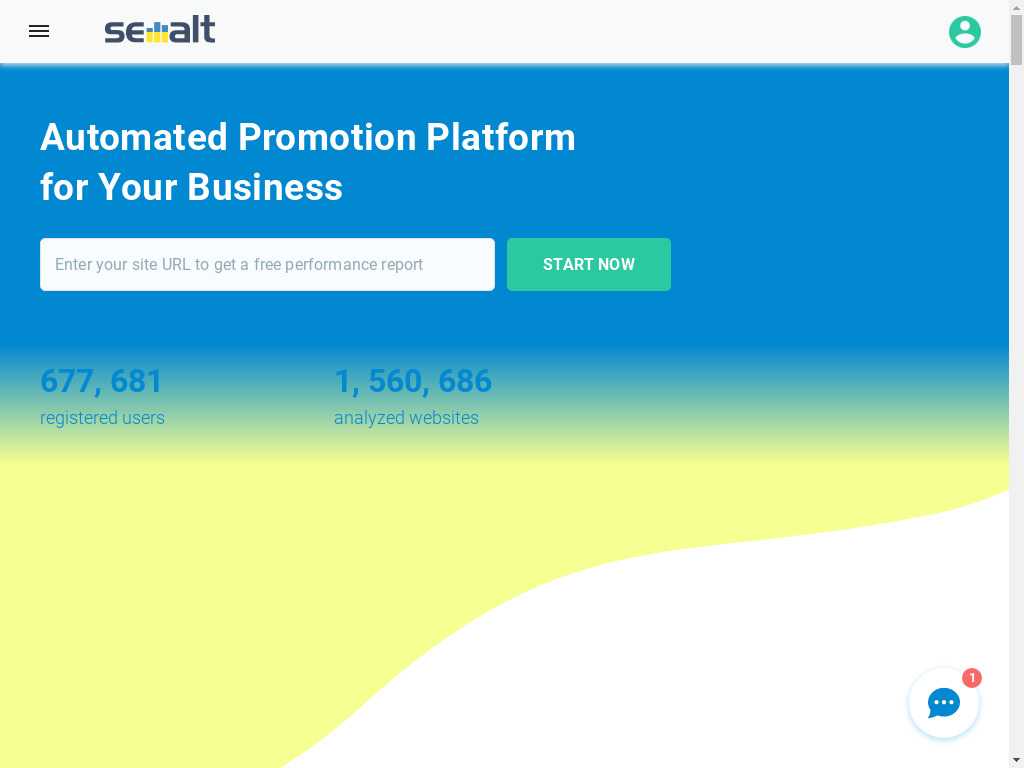The width and height of the screenshot is (1024, 768).
Task: Open the green user account icon
Action: click(965, 31)
